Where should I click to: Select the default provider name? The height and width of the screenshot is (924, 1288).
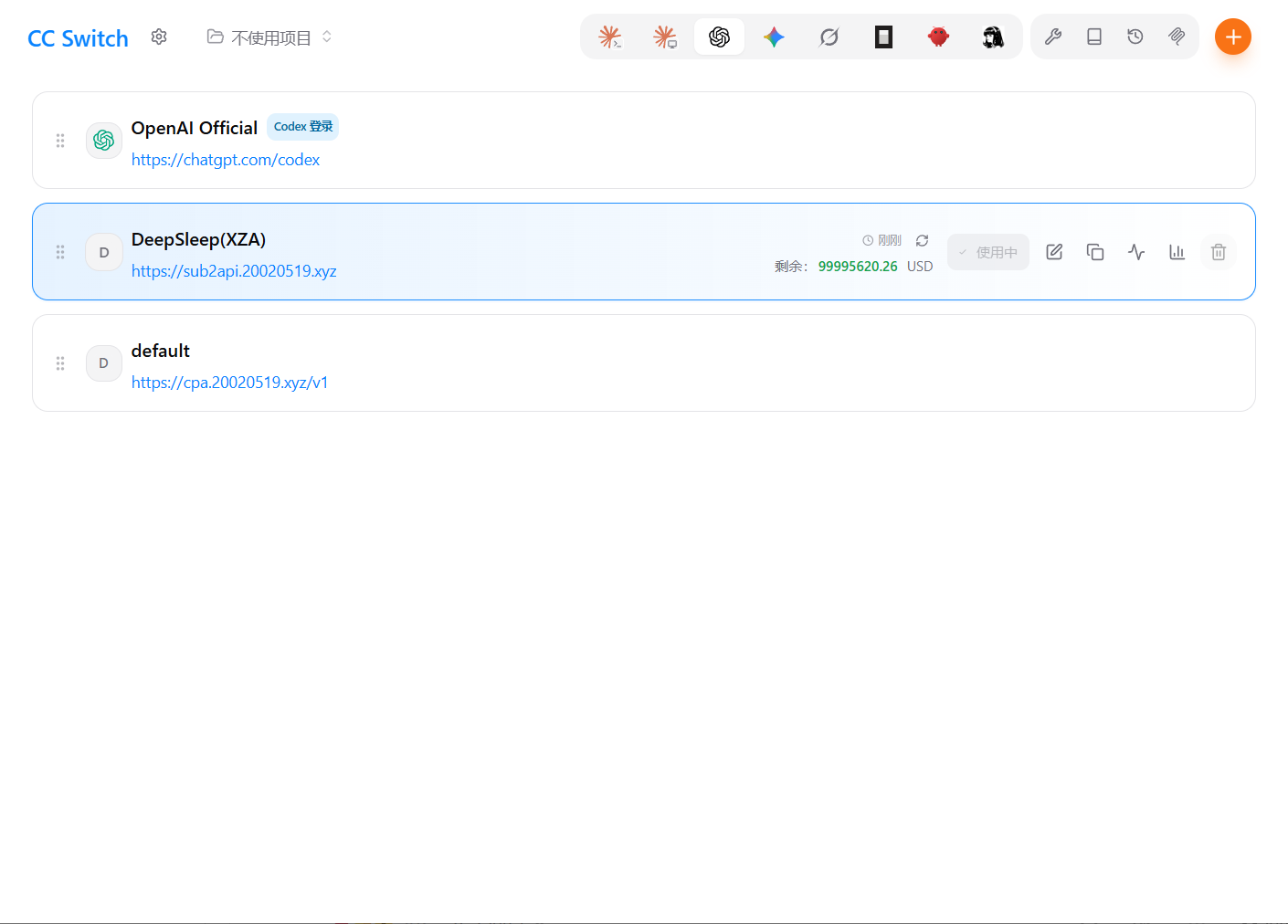(161, 351)
